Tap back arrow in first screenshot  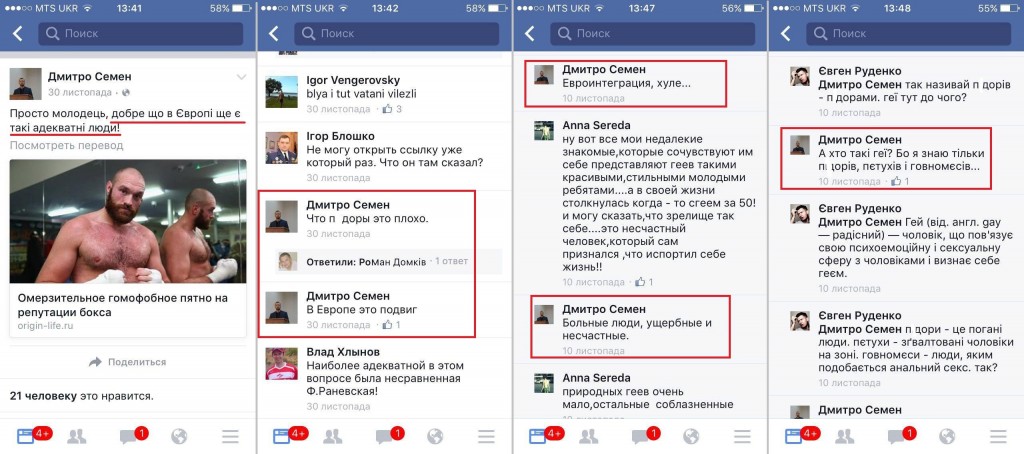(x=18, y=33)
